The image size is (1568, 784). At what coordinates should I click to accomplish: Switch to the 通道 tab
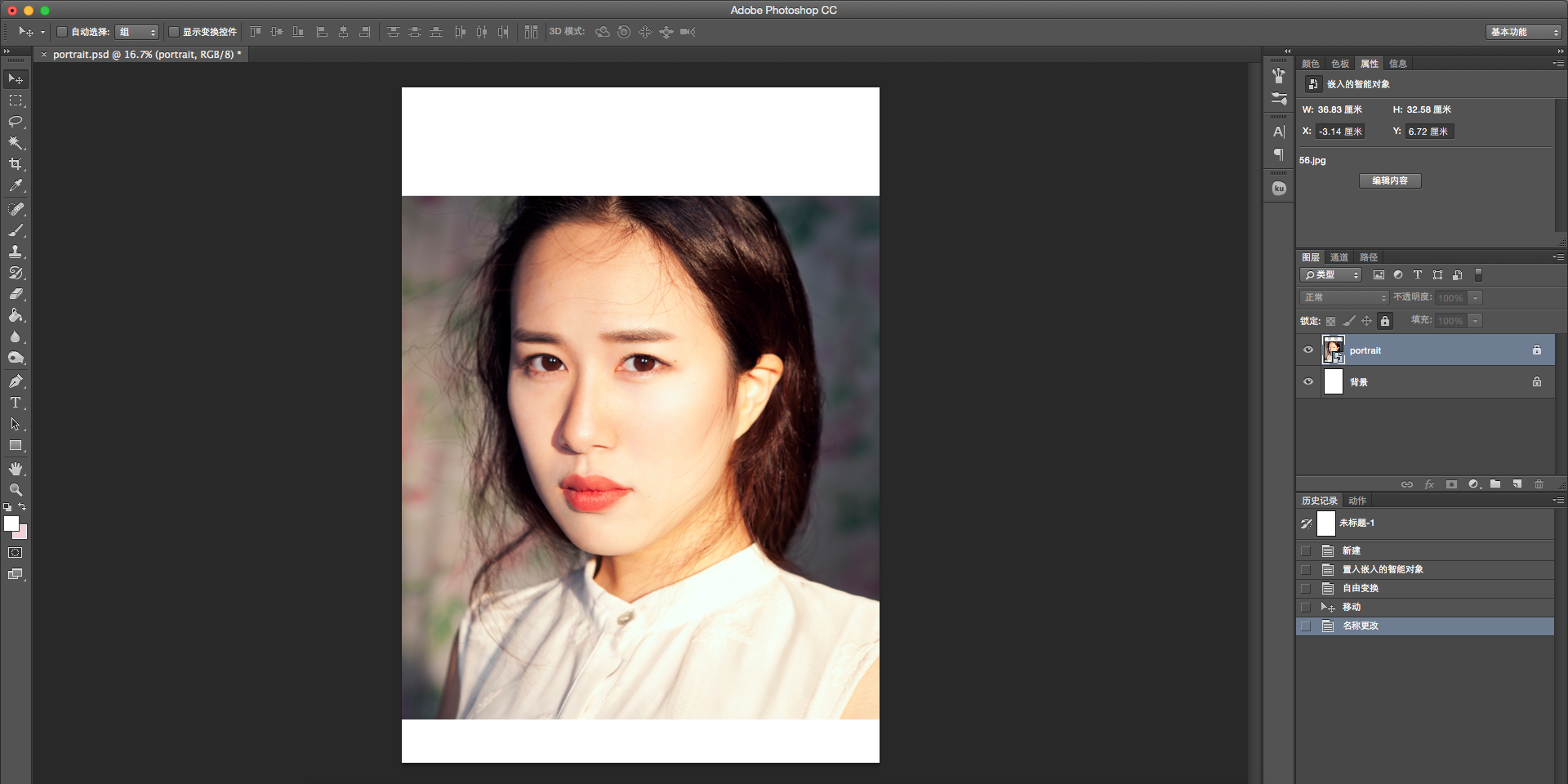coord(1339,257)
